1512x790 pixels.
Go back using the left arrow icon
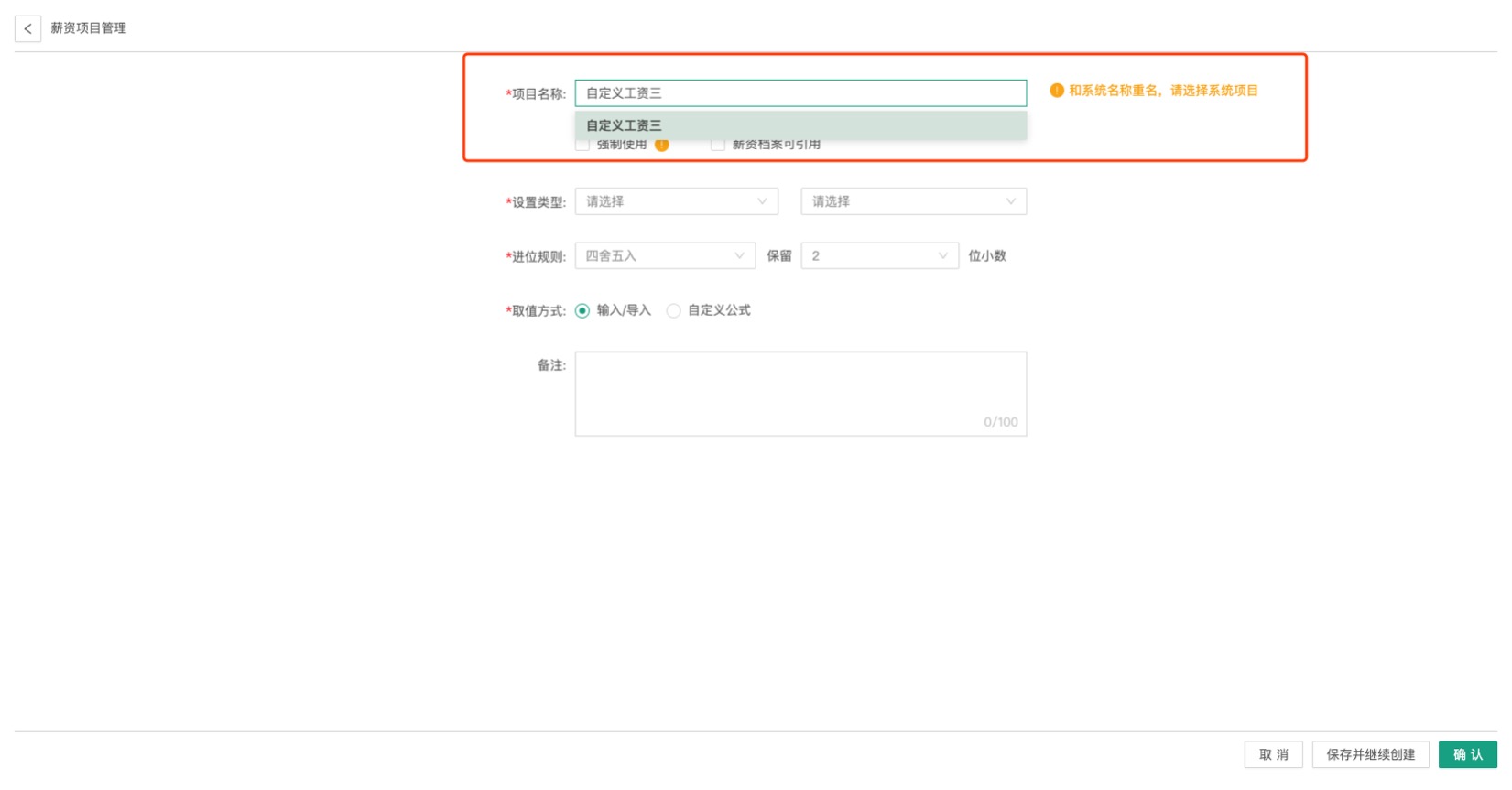click(27, 28)
